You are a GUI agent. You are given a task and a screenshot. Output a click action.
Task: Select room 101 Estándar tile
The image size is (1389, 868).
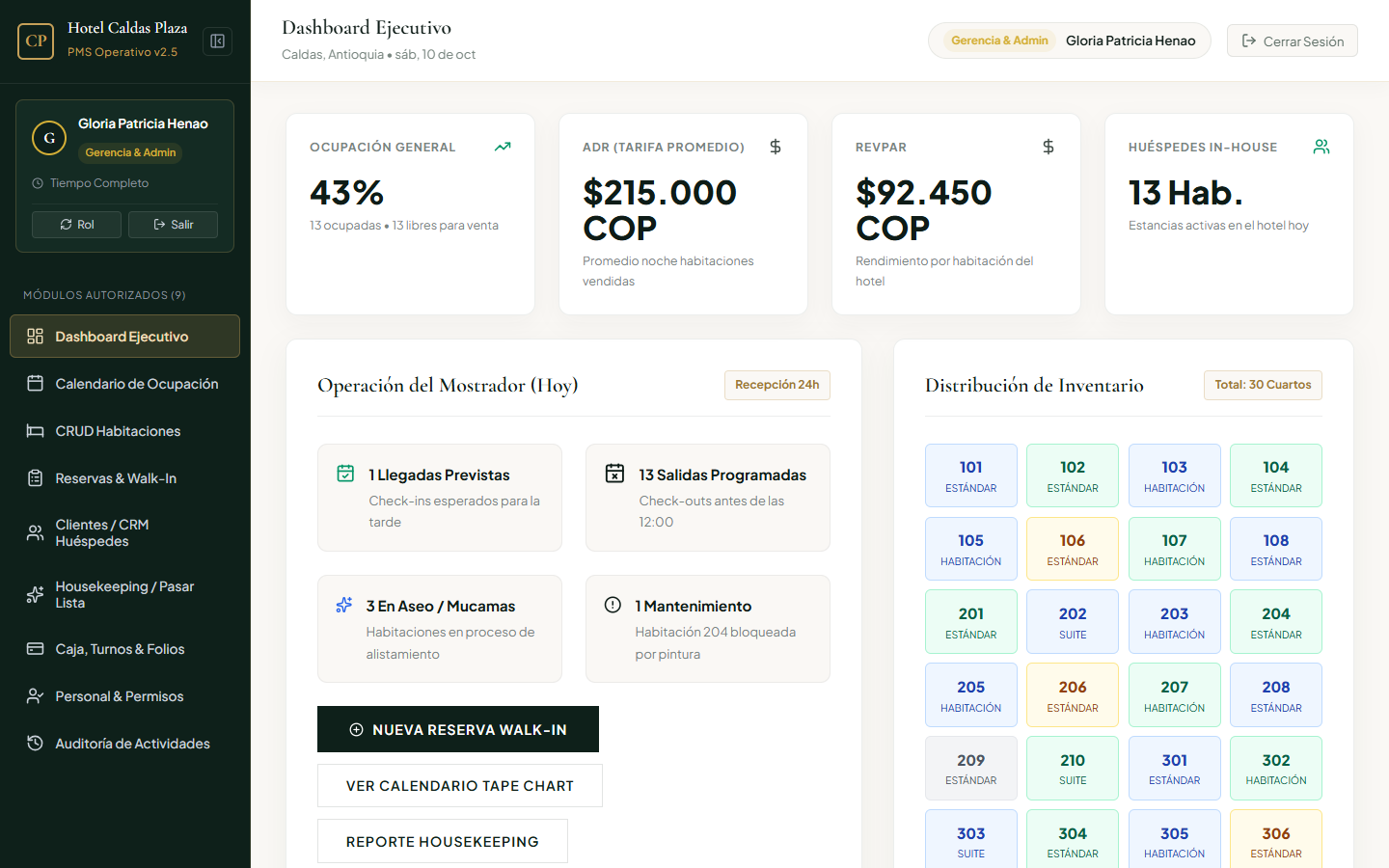pos(971,475)
